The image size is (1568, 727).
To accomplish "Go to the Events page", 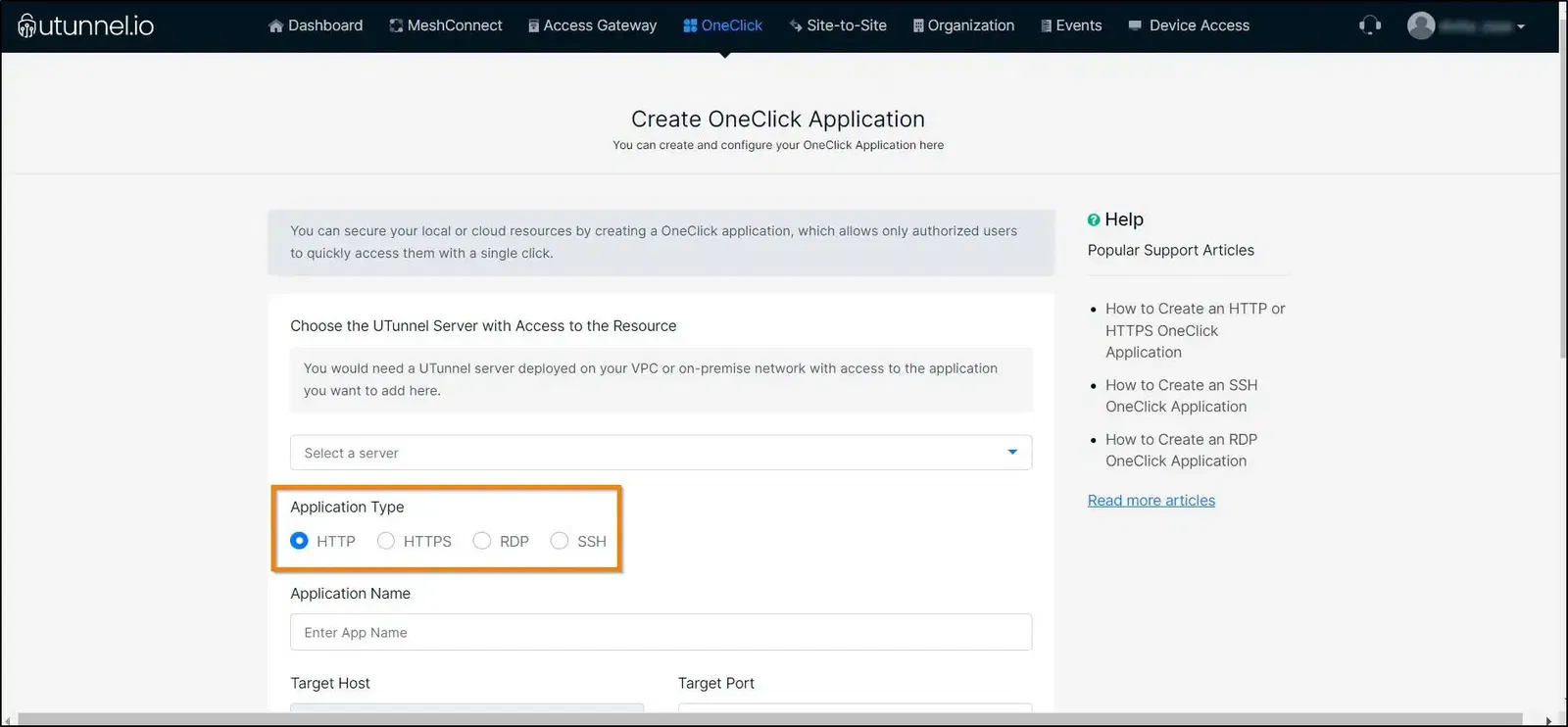I will pyautogui.click(x=1071, y=25).
